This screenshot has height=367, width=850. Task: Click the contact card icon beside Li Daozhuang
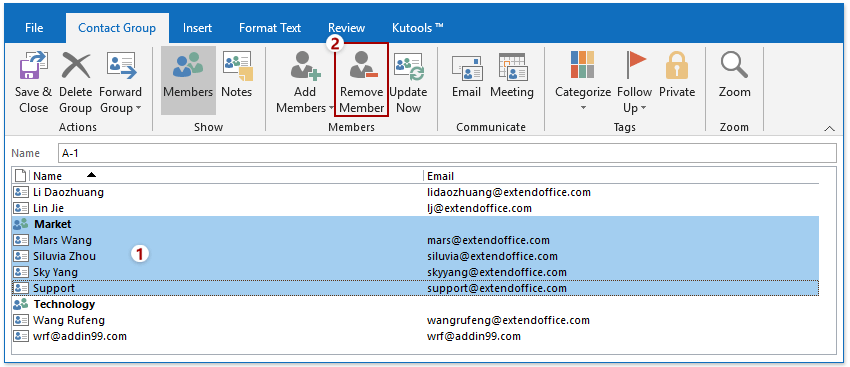21,192
